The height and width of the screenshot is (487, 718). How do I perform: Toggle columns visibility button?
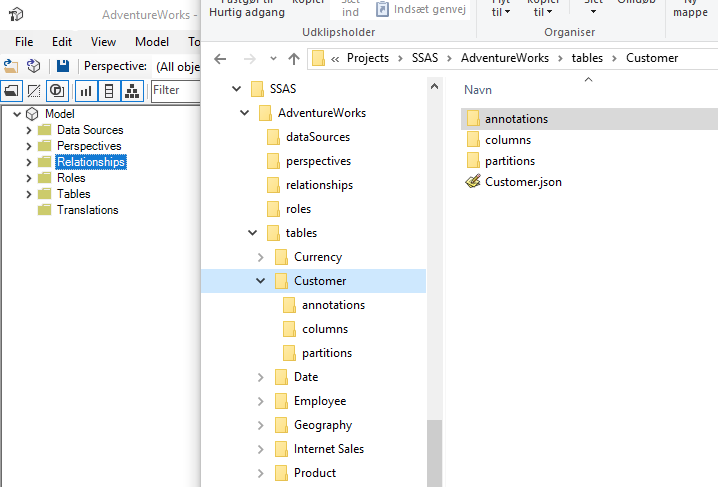point(109,91)
